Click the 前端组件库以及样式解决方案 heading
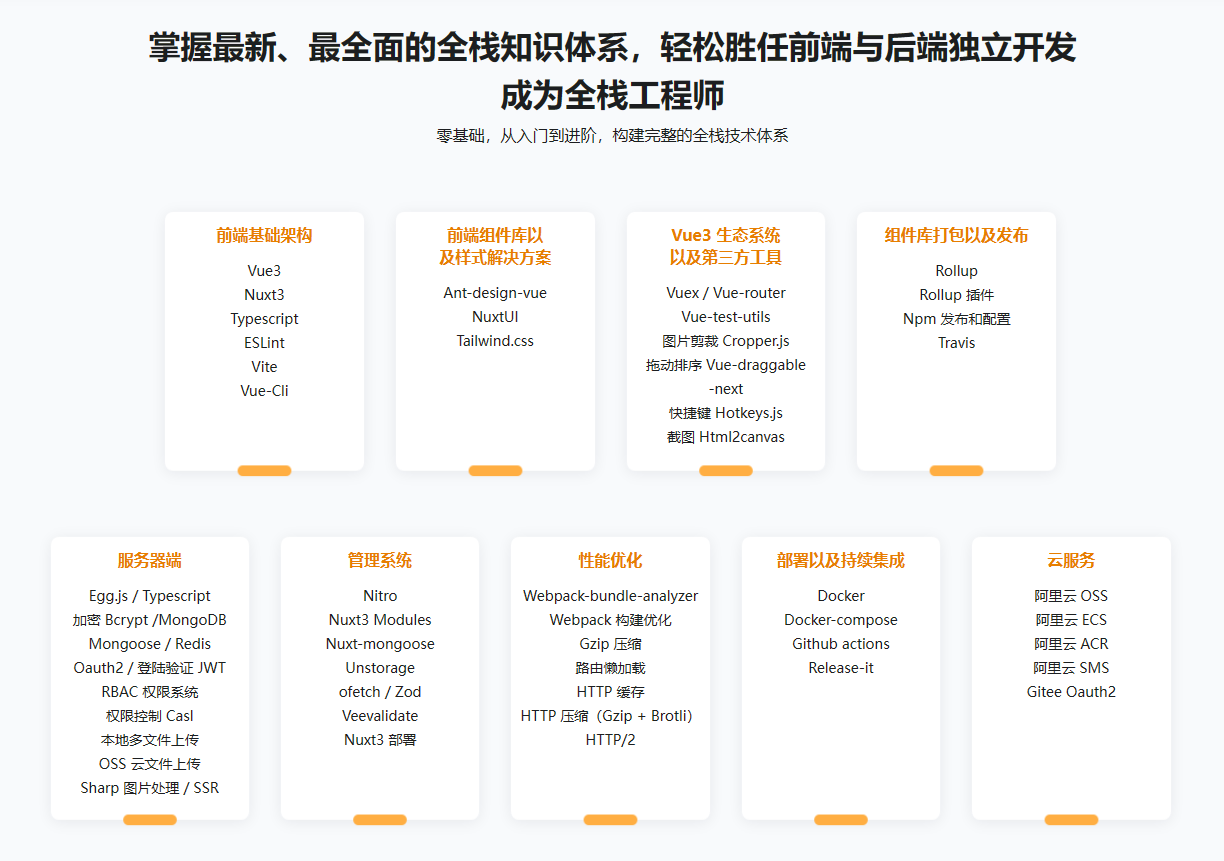The height and width of the screenshot is (861, 1224). point(495,247)
